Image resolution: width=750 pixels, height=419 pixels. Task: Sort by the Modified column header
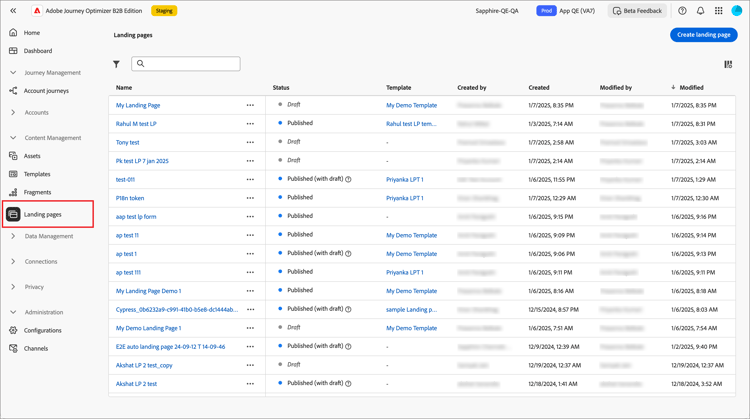click(691, 88)
